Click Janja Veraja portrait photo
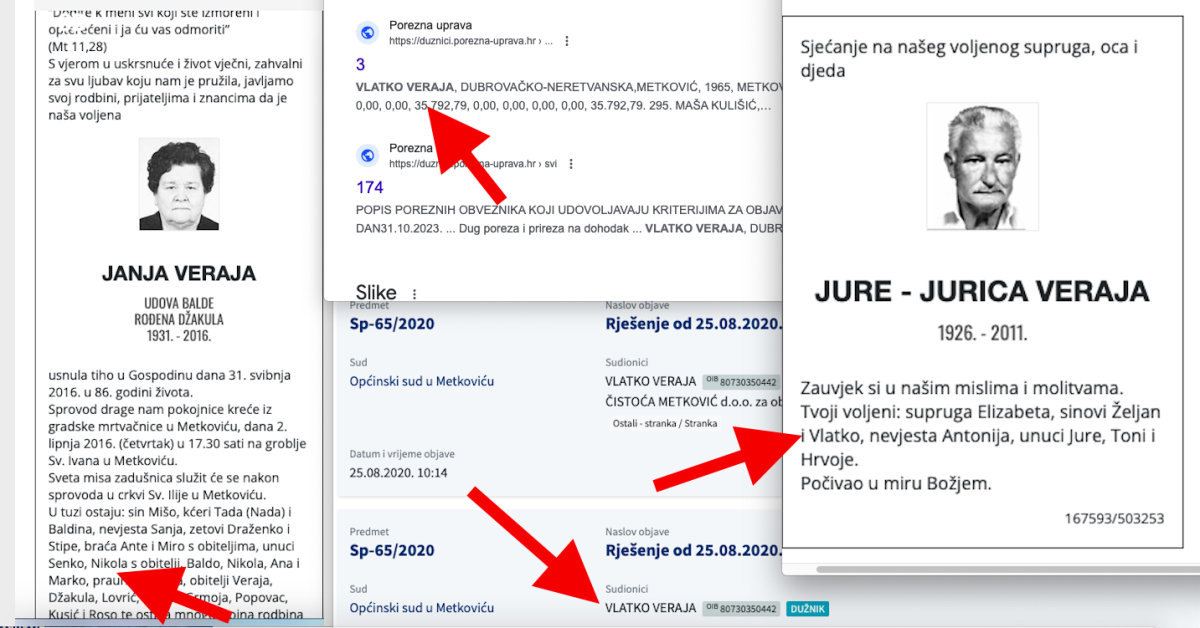The image size is (1200, 628). pyautogui.click(x=179, y=183)
